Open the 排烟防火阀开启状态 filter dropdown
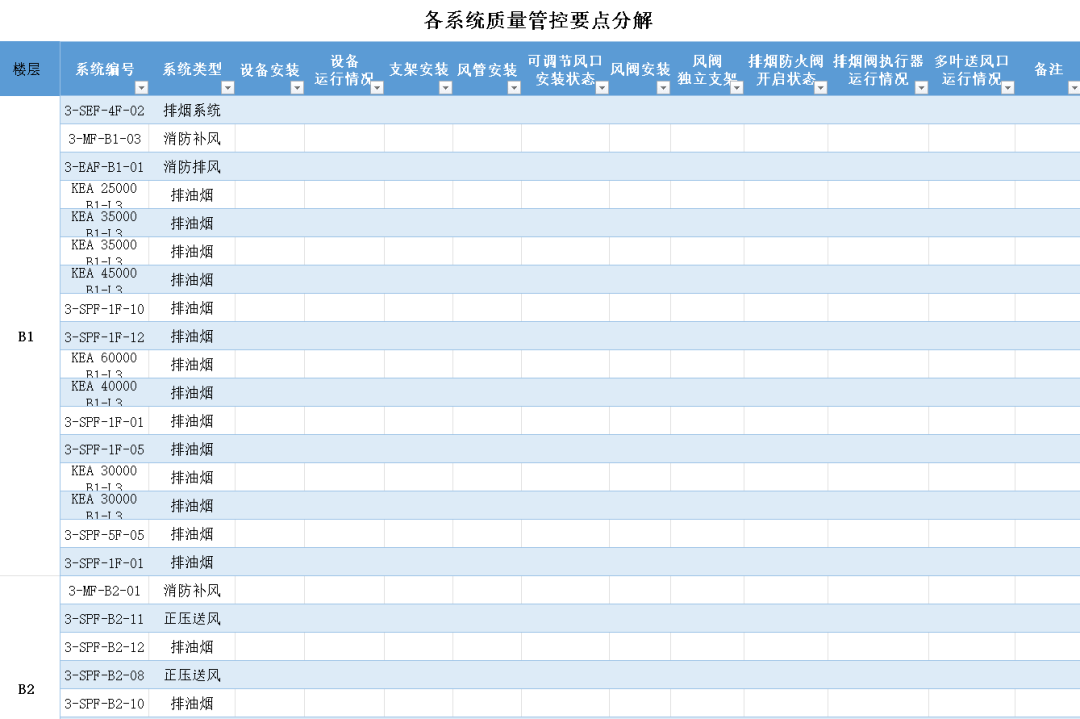 820,88
